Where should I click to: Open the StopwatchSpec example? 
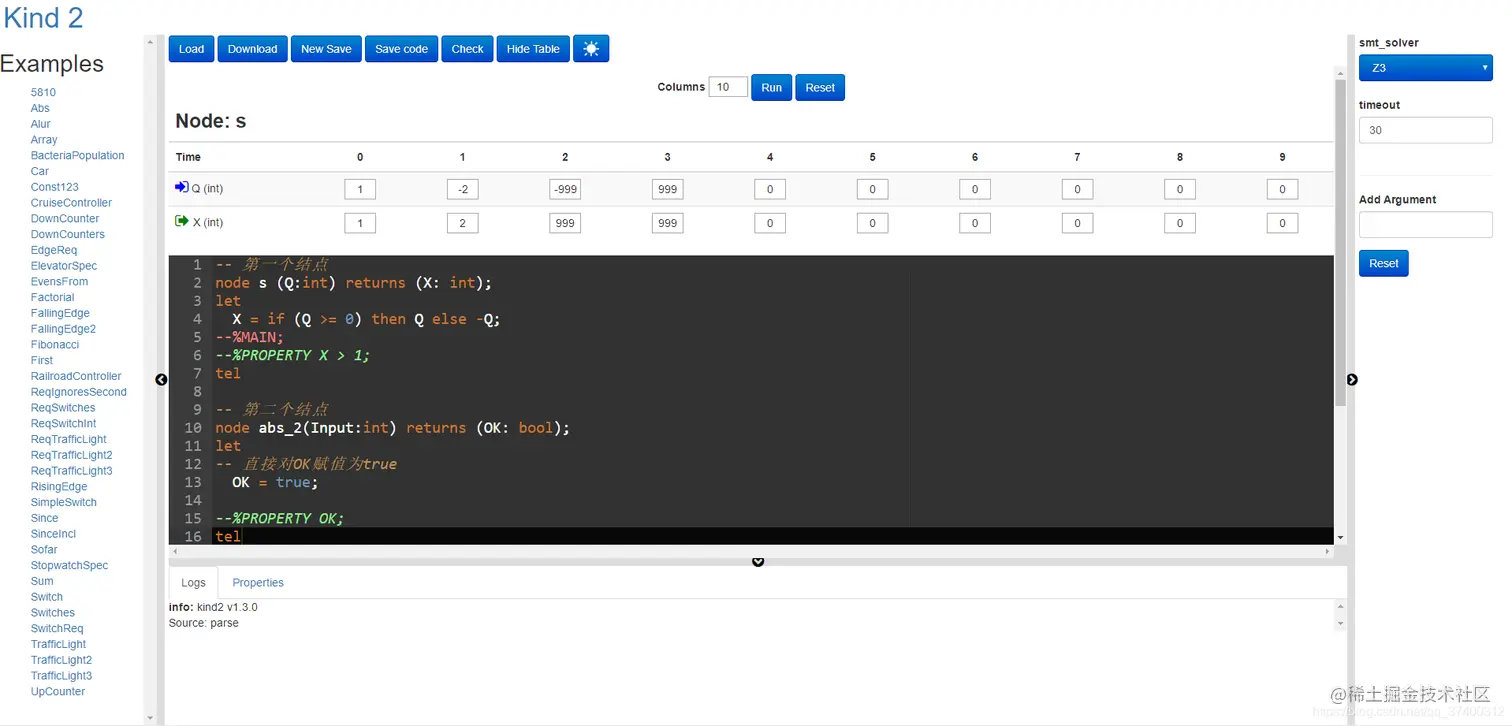69,565
